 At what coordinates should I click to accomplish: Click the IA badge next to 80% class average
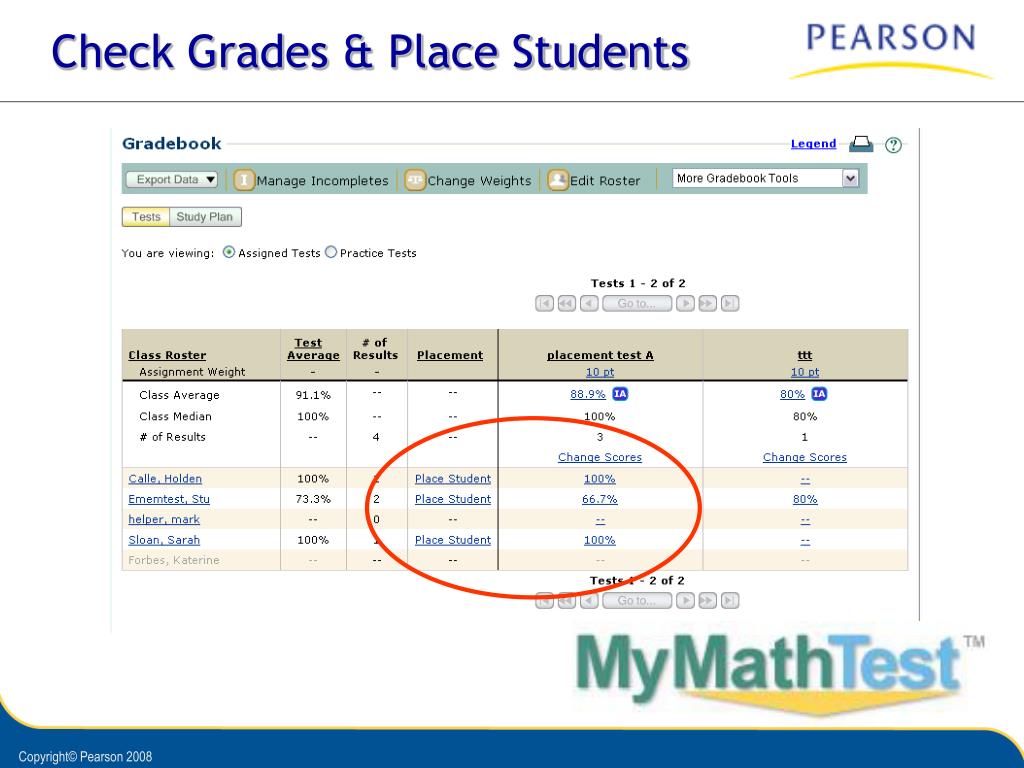pyautogui.click(x=819, y=394)
